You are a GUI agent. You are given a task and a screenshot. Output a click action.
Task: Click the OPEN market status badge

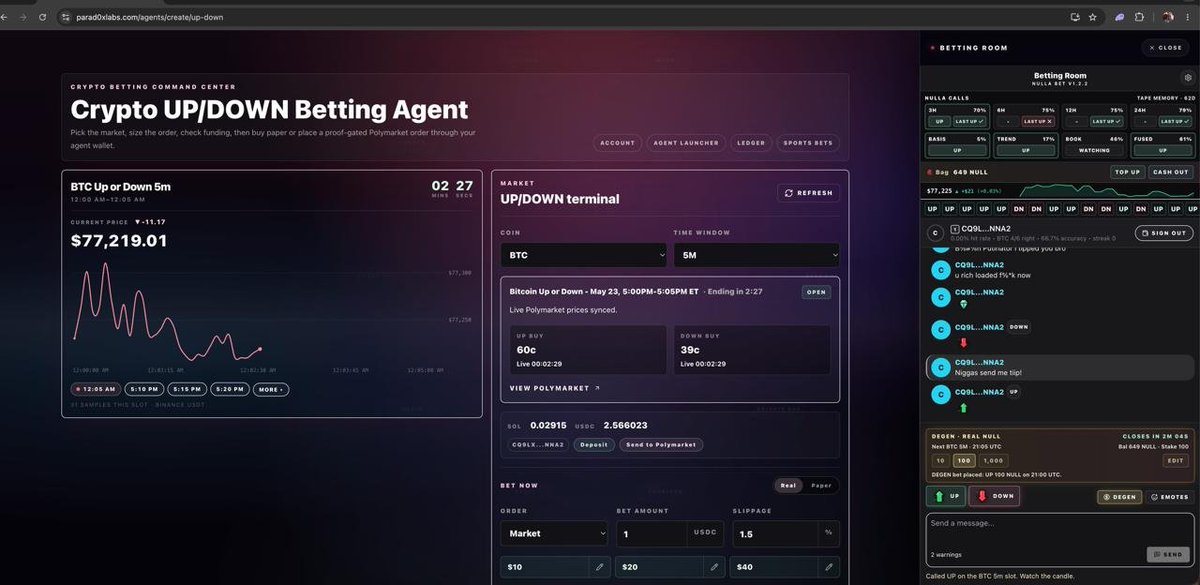pyautogui.click(x=816, y=292)
